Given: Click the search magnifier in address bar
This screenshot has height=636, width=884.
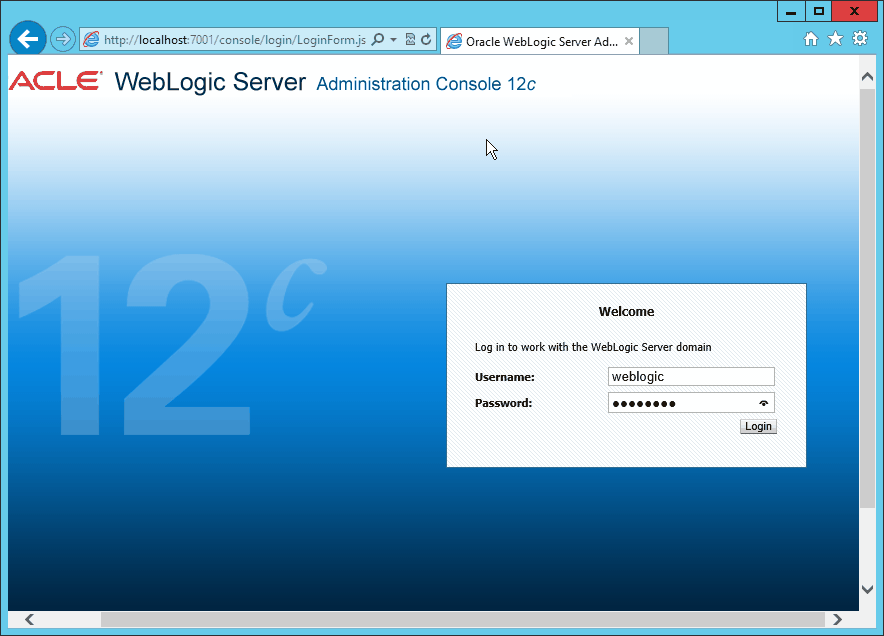Looking at the screenshot, I should [377, 40].
